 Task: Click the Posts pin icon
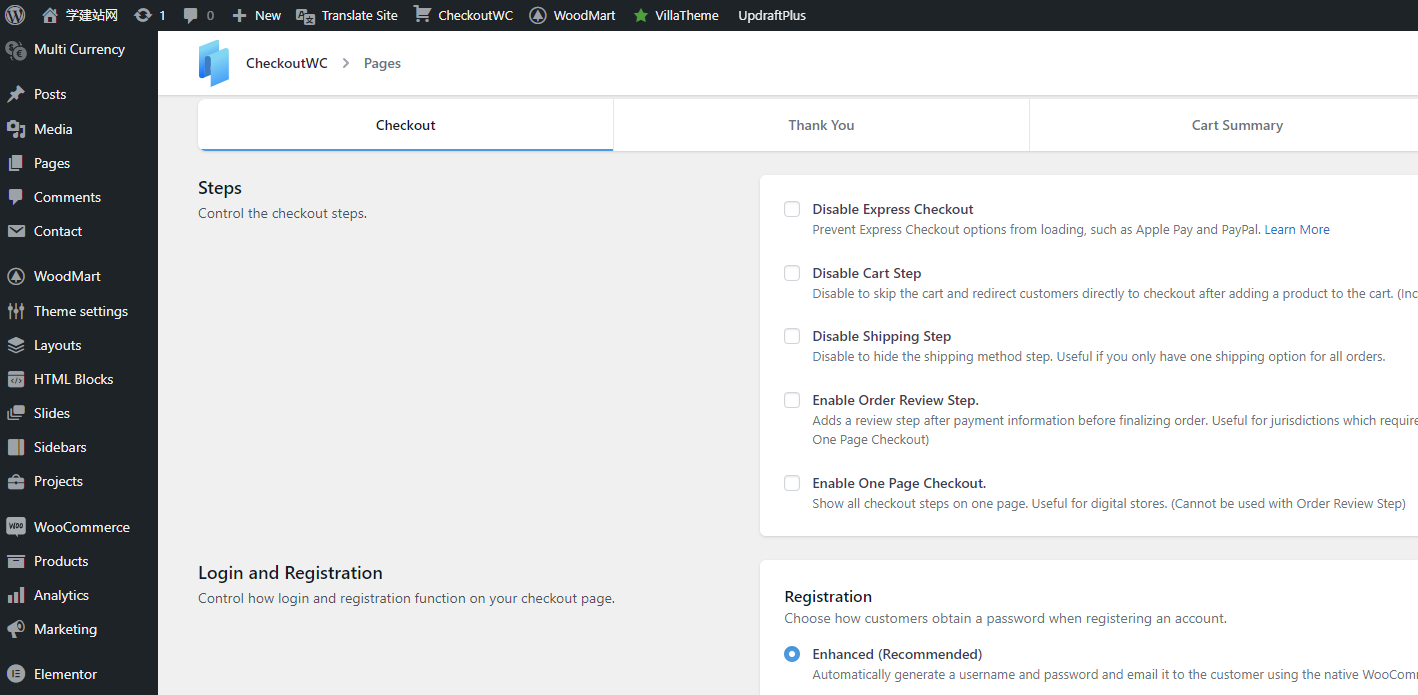click(16, 94)
